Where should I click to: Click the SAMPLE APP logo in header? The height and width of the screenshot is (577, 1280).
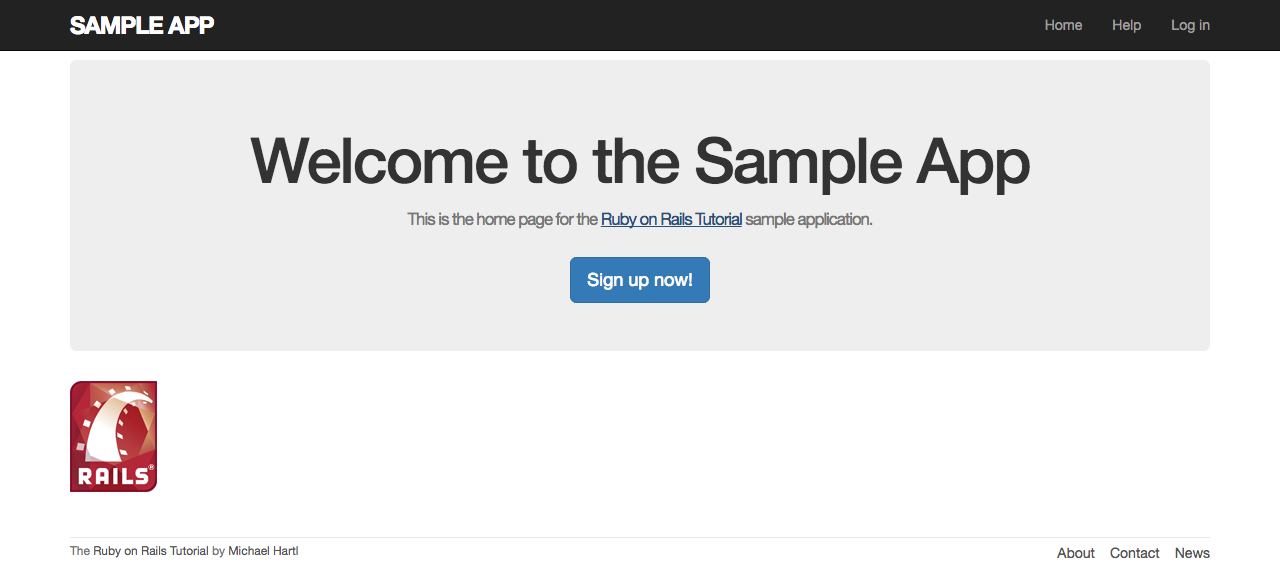142,25
